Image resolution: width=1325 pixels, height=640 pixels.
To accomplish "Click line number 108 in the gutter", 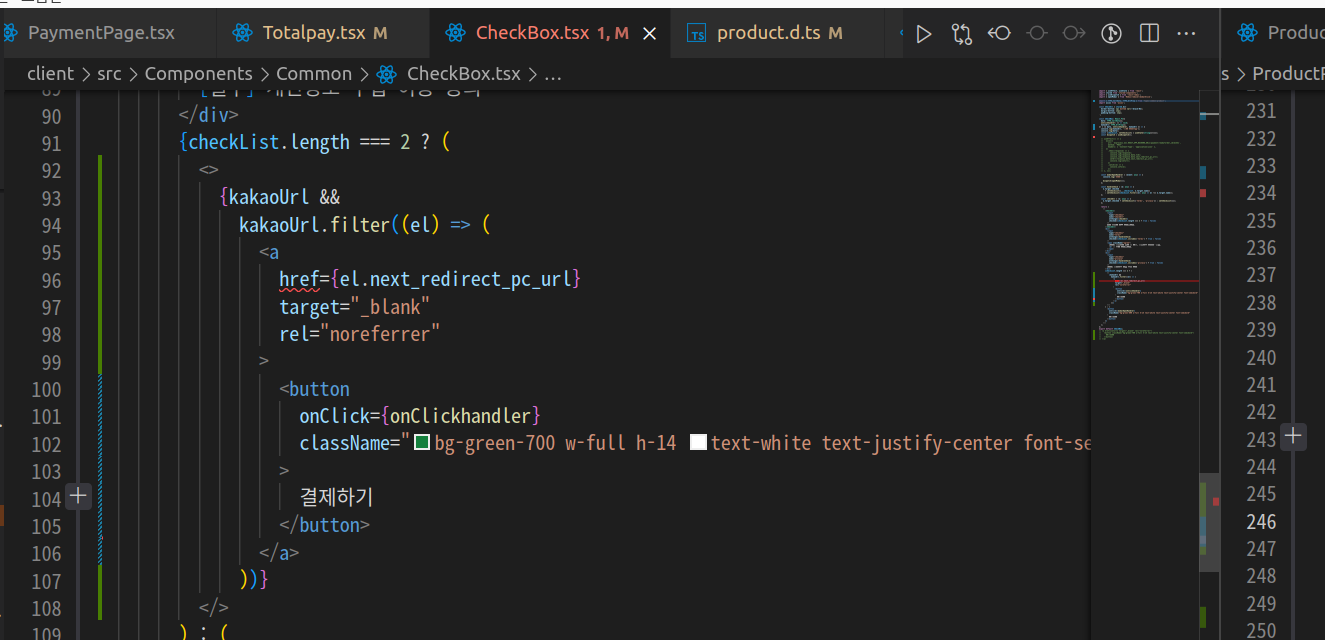I will (46, 608).
